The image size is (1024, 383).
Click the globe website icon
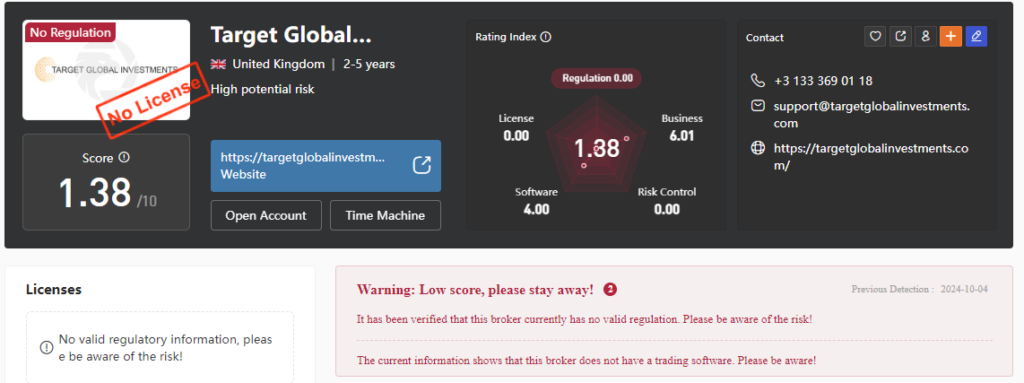pos(758,148)
